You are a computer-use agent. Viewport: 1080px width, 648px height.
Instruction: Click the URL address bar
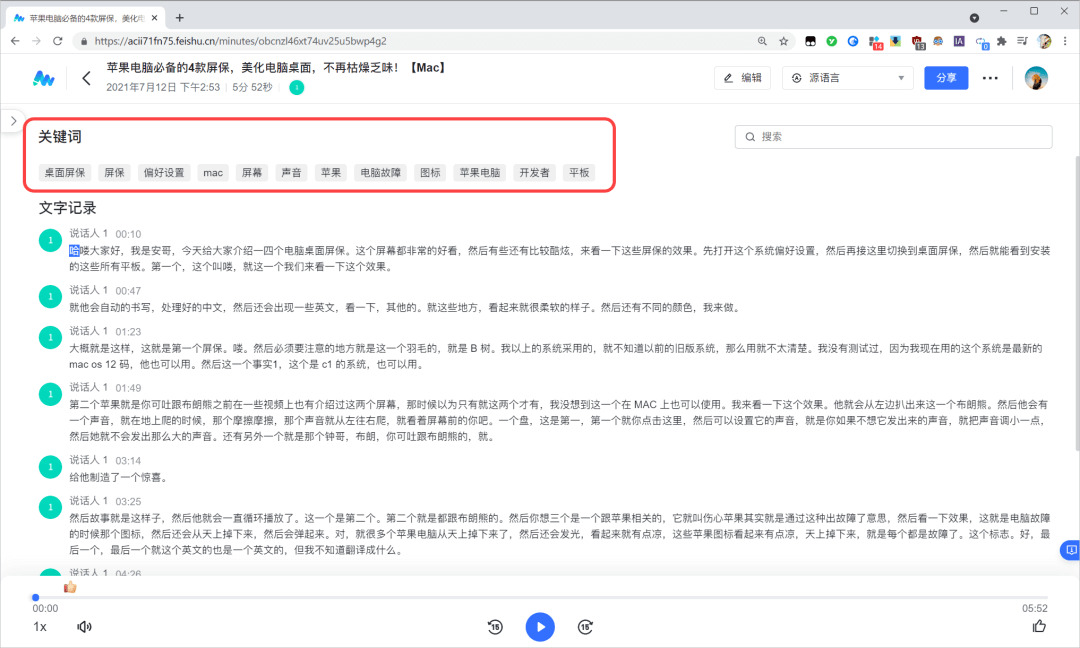[413, 41]
